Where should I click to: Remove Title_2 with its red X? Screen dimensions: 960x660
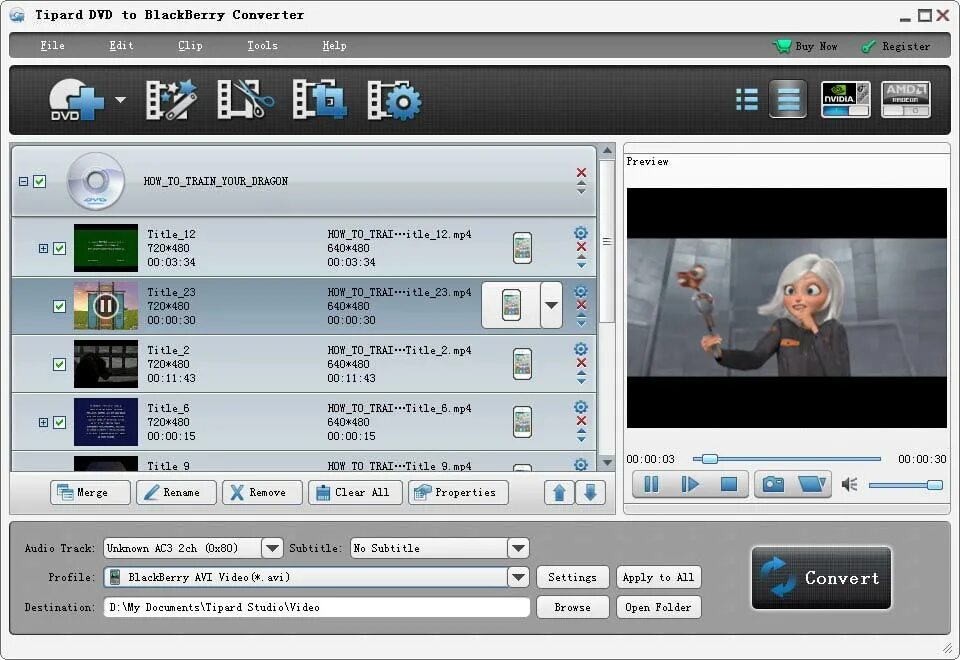point(581,363)
